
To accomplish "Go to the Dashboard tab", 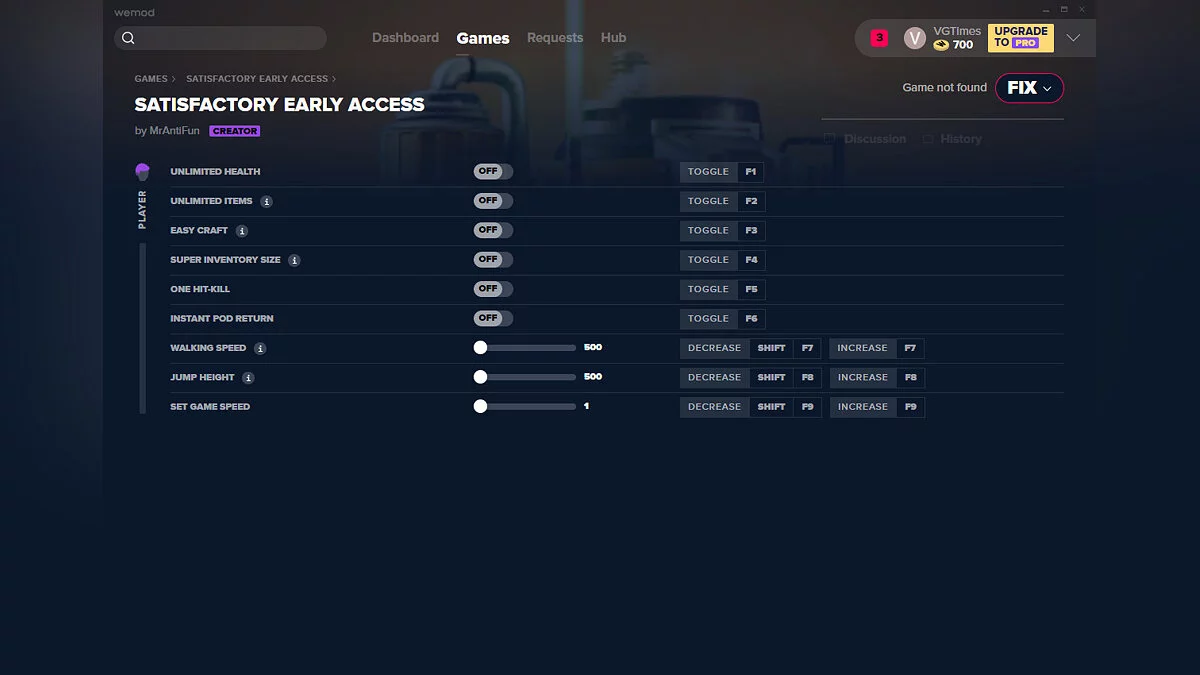I will pos(405,38).
